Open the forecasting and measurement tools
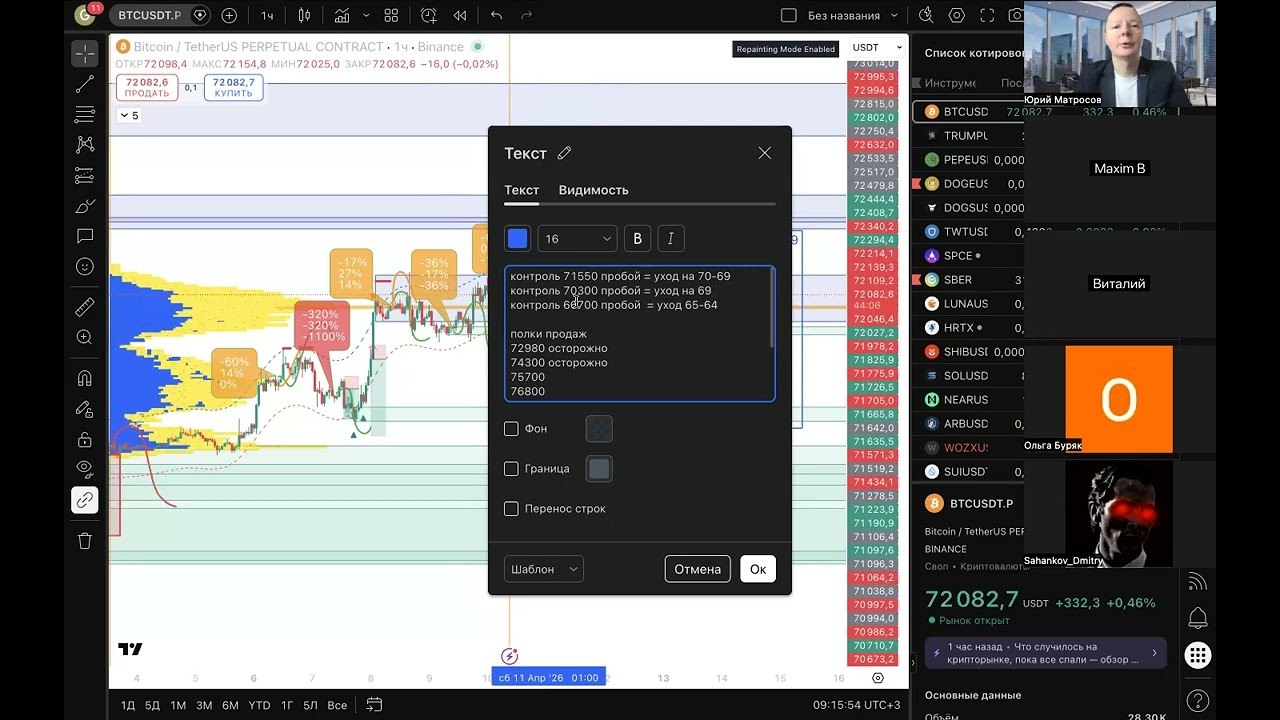 click(85, 176)
